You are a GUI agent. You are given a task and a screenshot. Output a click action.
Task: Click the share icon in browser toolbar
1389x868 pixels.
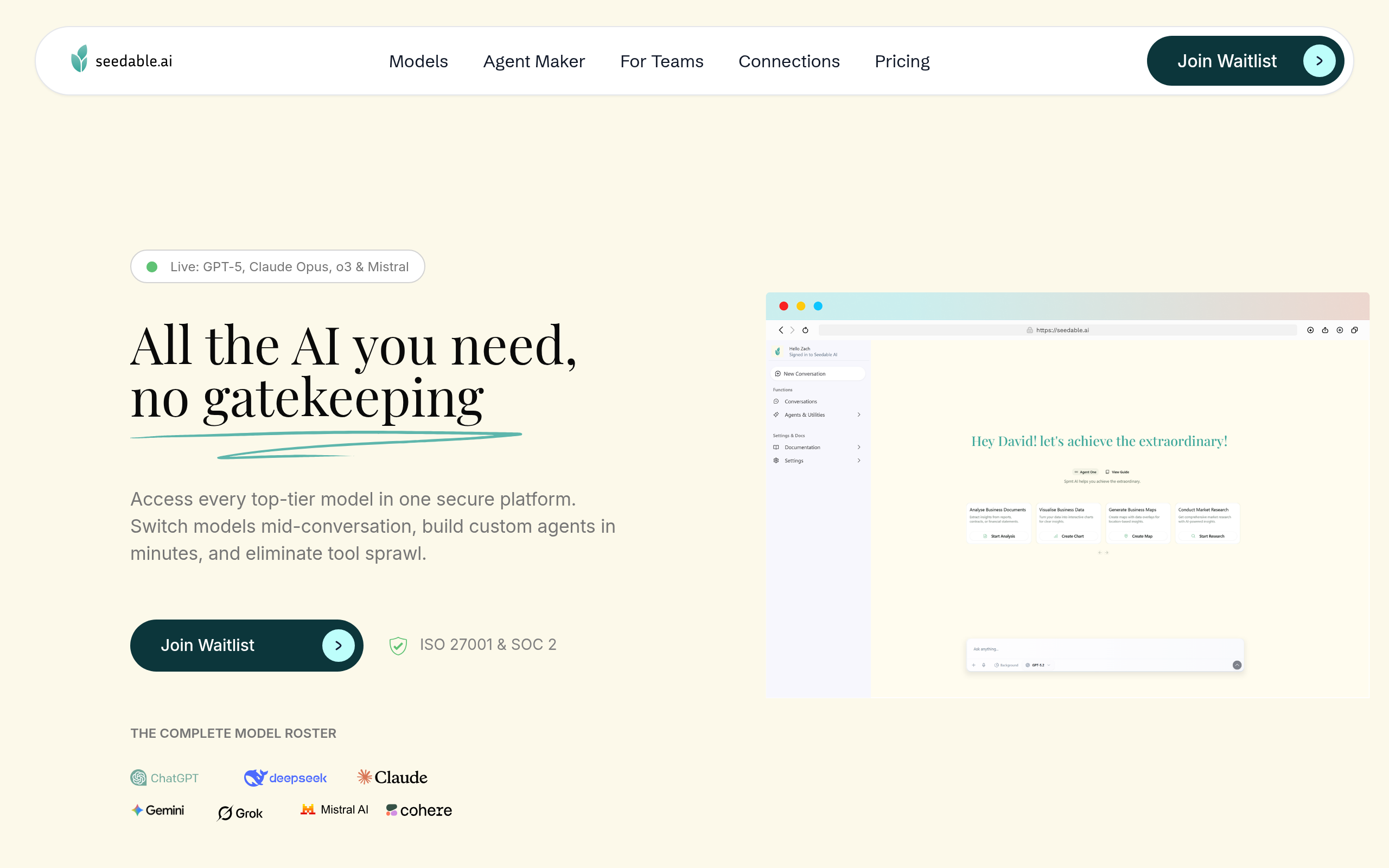tap(1325, 330)
